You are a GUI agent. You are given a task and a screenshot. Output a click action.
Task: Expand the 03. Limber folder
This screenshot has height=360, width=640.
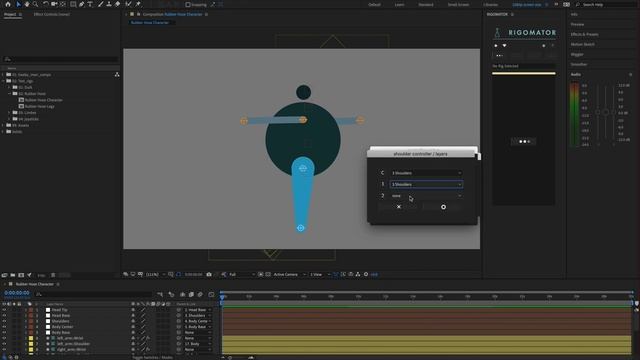click(9, 113)
